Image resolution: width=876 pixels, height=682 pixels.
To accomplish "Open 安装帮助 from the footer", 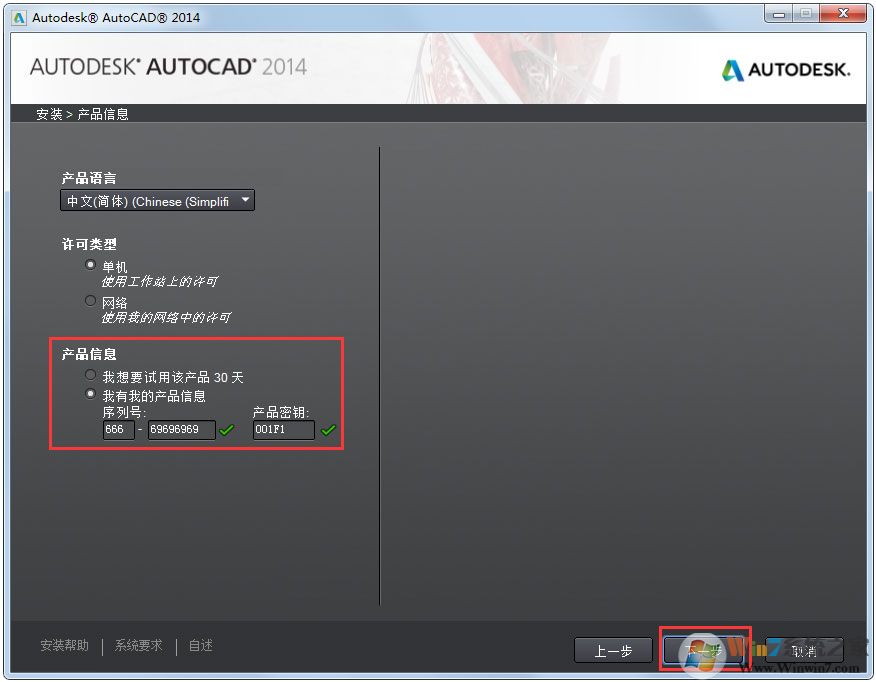I will (x=63, y=645).
